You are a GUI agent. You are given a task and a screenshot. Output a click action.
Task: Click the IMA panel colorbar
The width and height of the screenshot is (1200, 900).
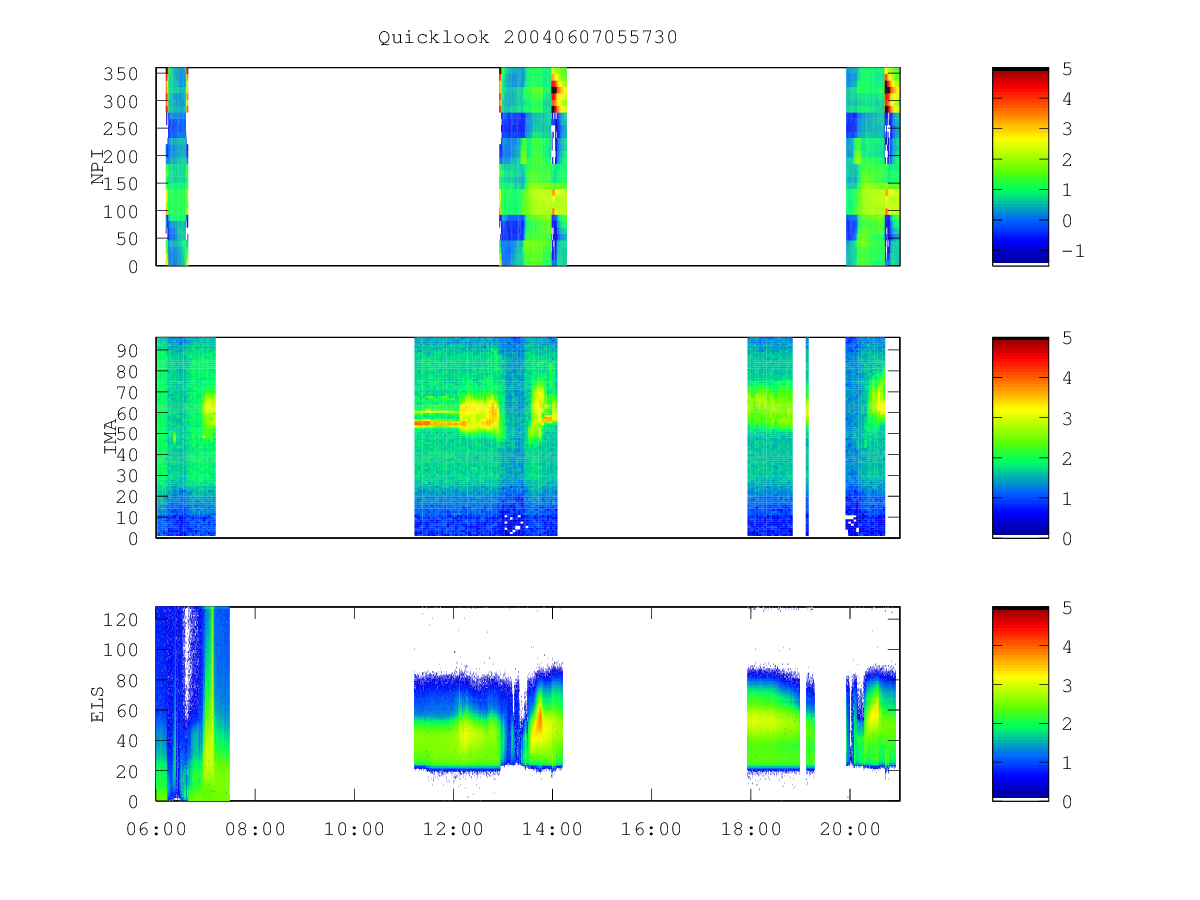pos(1020,437)
